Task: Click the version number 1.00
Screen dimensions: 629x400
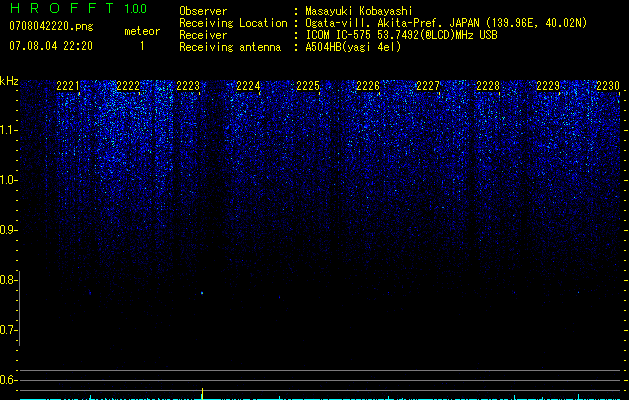Action: (x=136, y=8)
